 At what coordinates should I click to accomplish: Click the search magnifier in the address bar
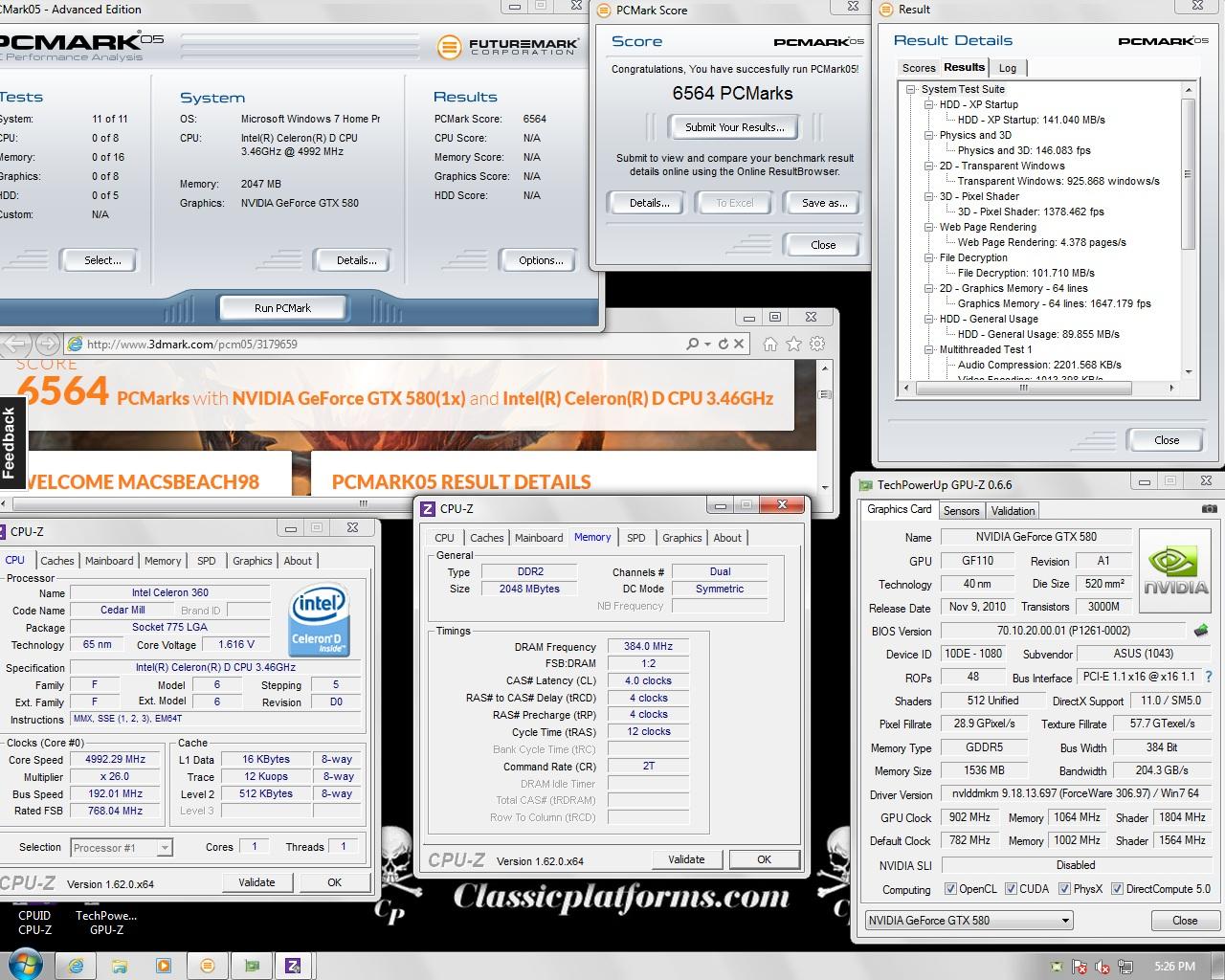pyautogui.click(x=692, y=344)
